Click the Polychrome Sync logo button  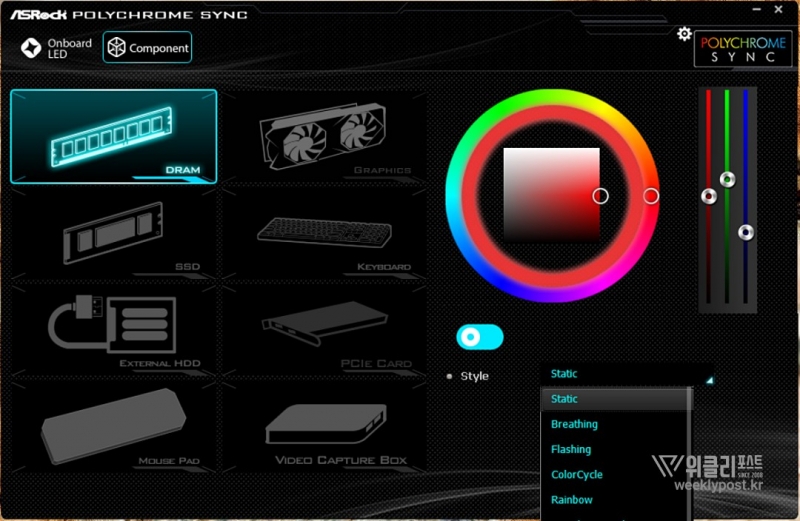point(736,49)
